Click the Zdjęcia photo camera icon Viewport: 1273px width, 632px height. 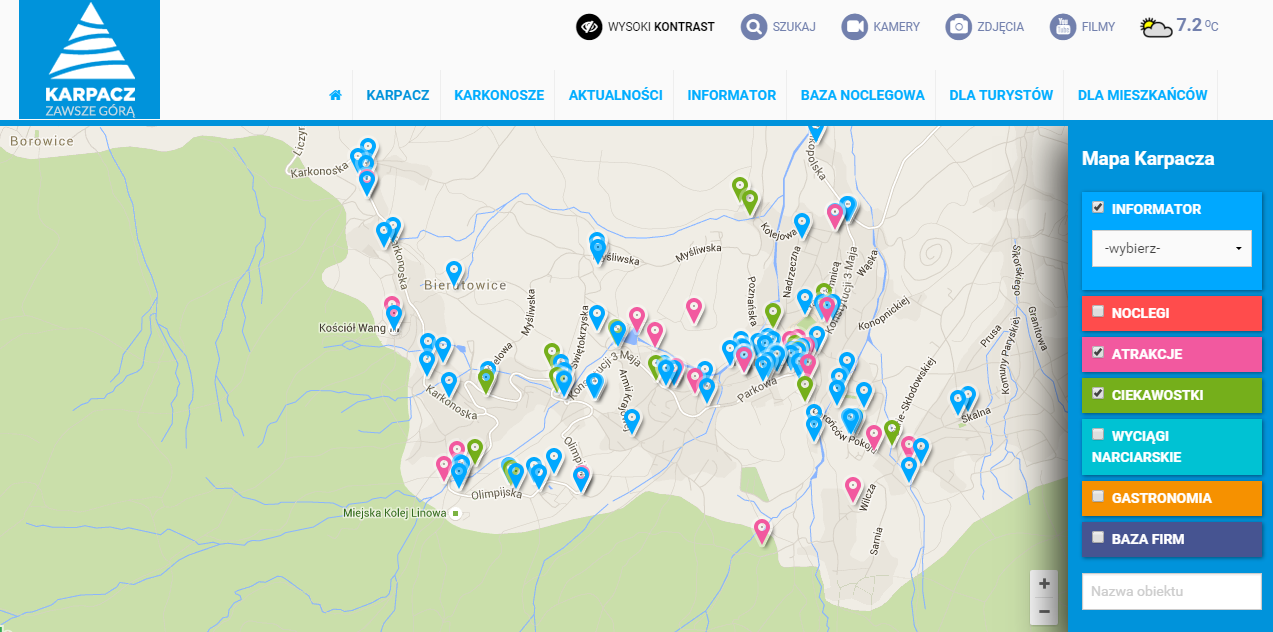point(958,27)
